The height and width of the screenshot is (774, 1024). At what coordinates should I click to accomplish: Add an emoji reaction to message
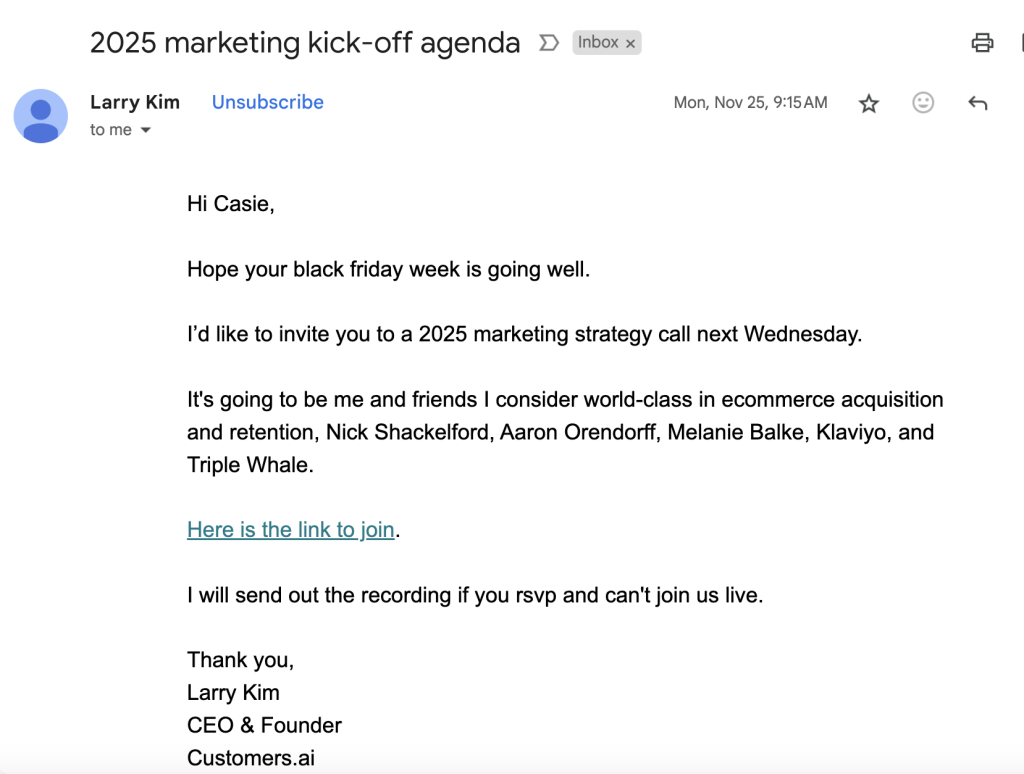pos(923,103)
